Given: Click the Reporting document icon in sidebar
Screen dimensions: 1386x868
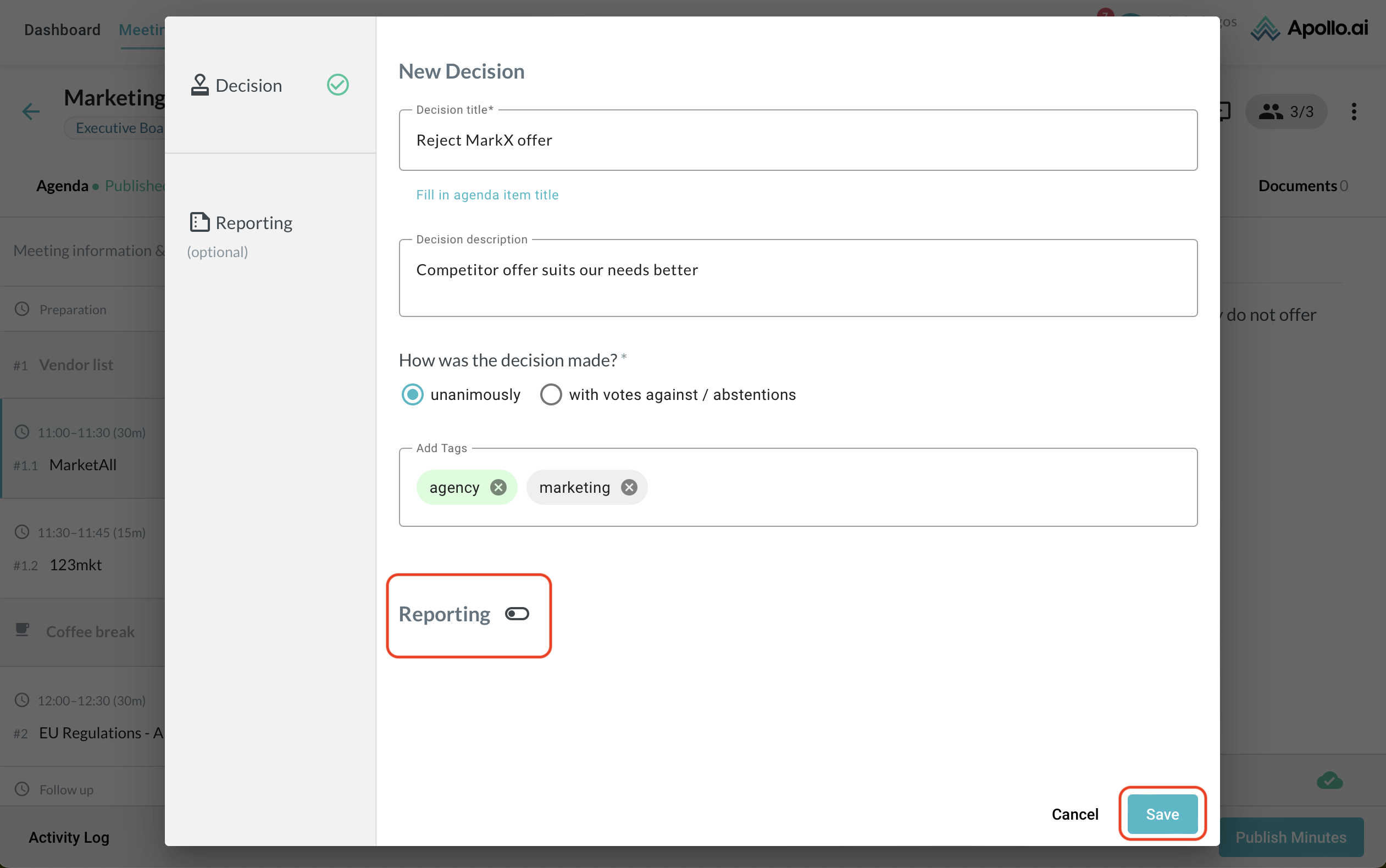Looking at the screenshot, I should tap(199, 222).
